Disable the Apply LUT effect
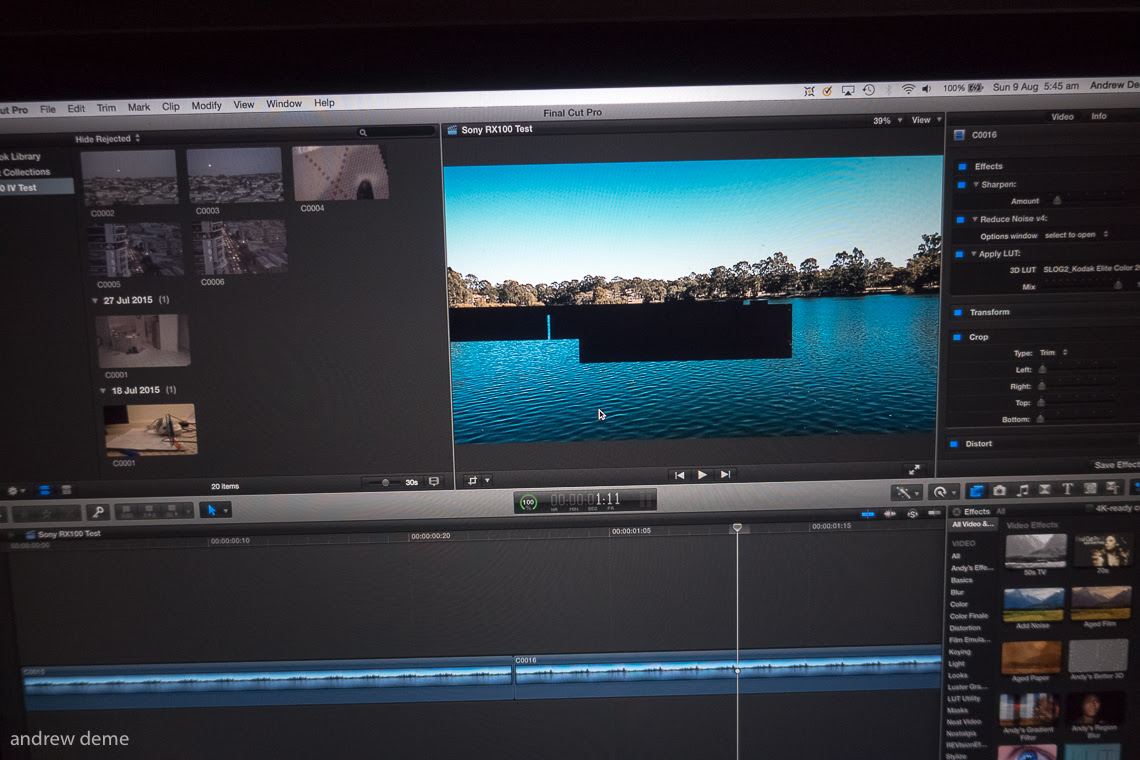This screenshot has width=1140, height=760. tap(959, 254)
